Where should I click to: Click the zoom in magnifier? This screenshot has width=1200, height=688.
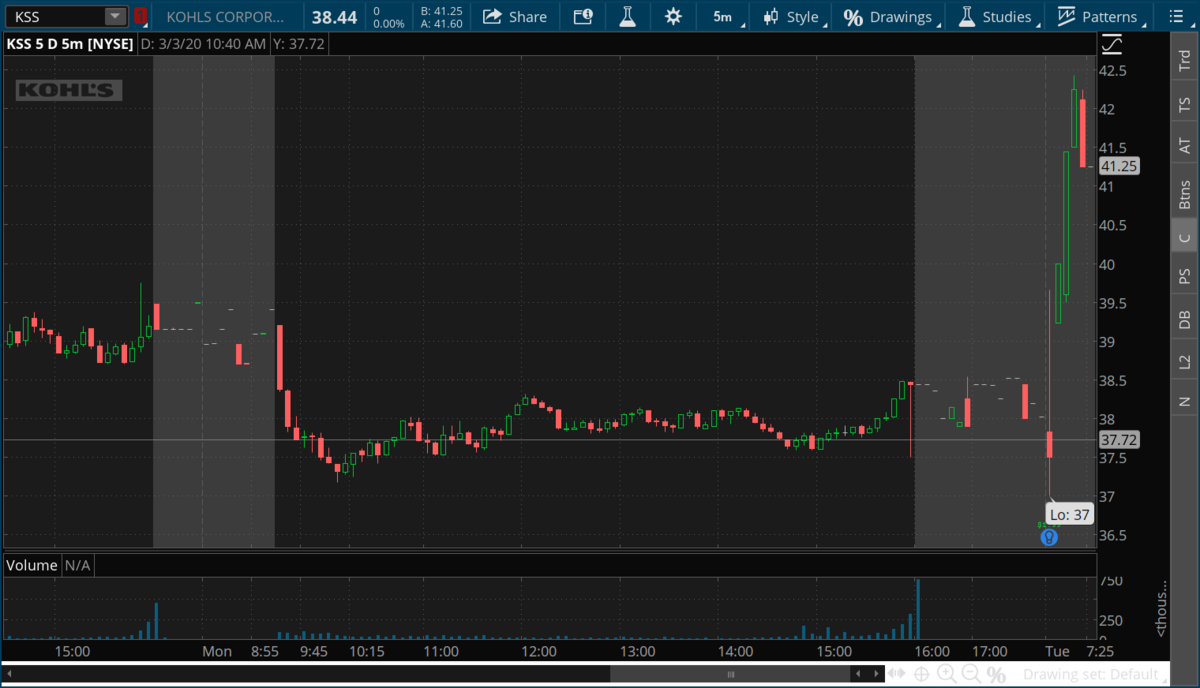946,675
